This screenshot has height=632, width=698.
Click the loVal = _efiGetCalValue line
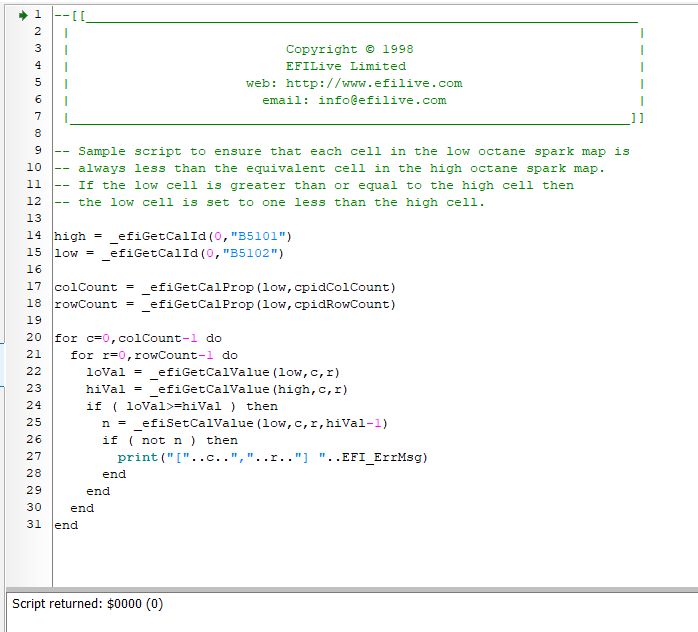213,372
